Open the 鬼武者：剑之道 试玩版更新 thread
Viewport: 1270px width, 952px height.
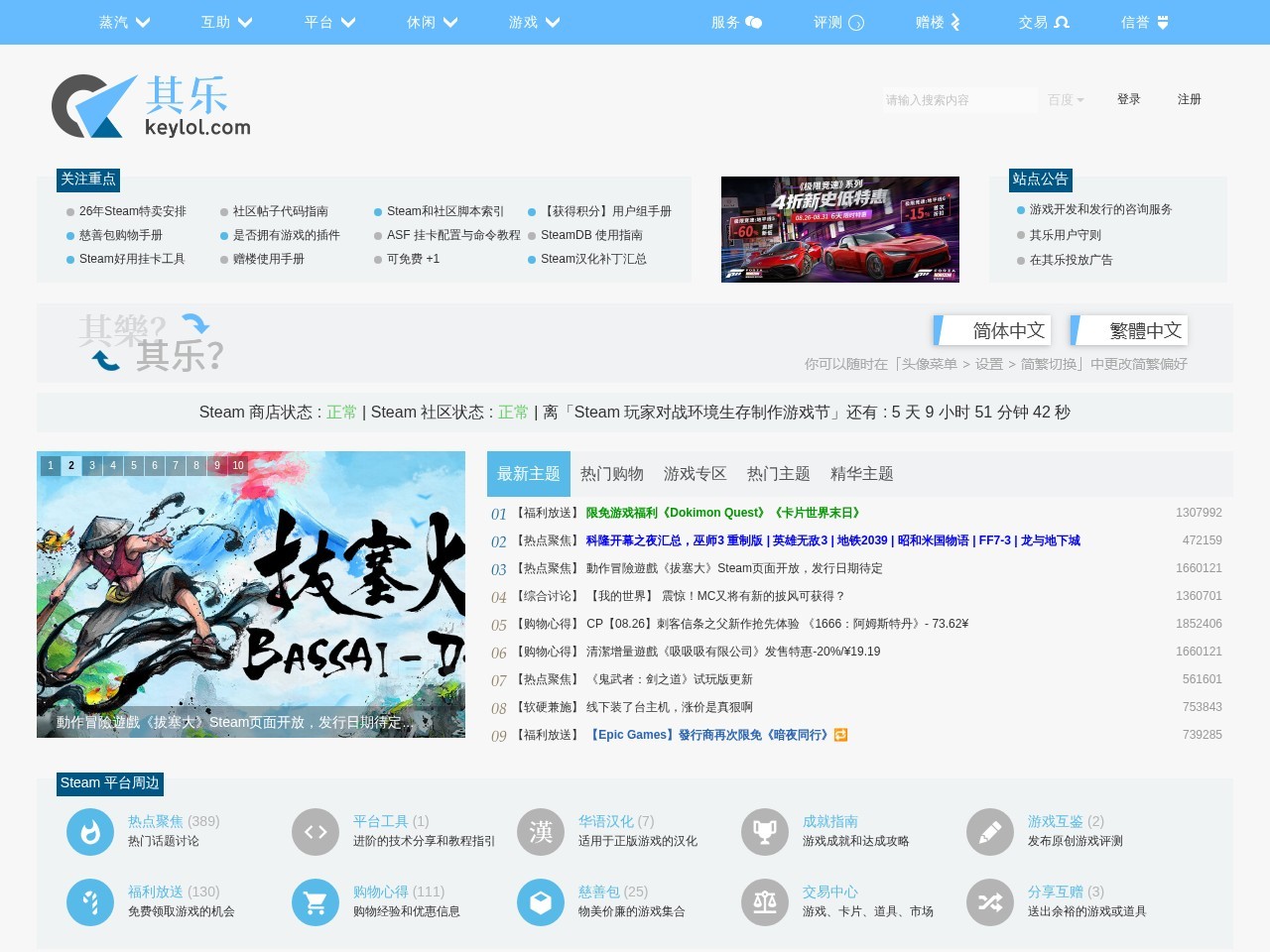[x=670, y=679]
